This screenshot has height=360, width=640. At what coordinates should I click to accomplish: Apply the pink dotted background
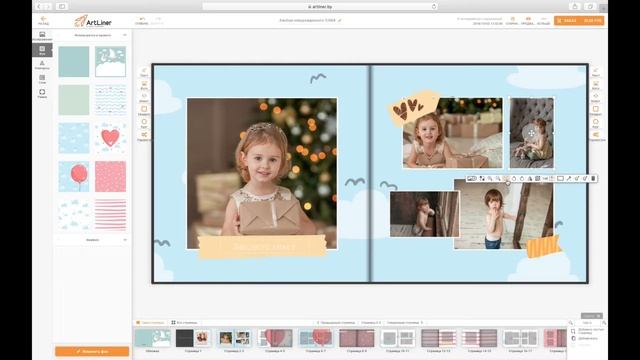coord(111,176)
